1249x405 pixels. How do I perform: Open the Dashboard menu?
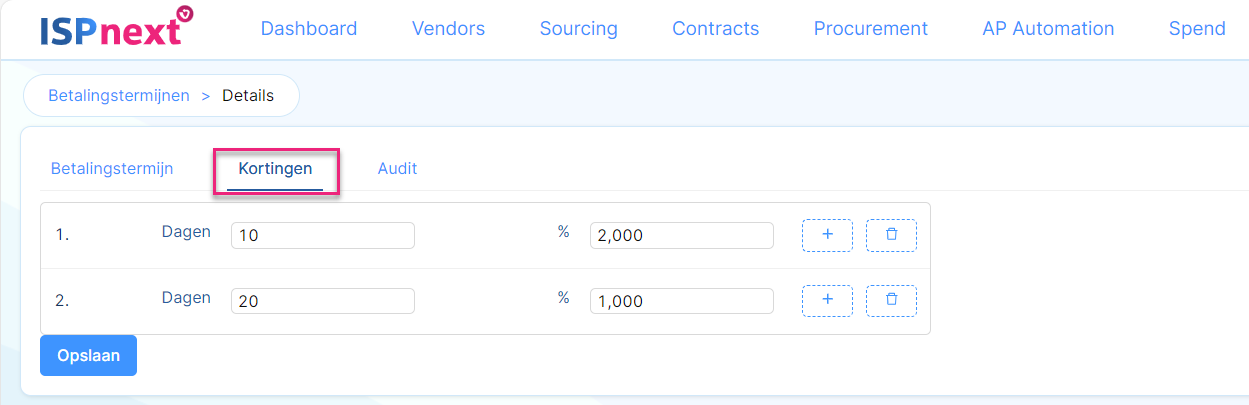click(309, 29)
